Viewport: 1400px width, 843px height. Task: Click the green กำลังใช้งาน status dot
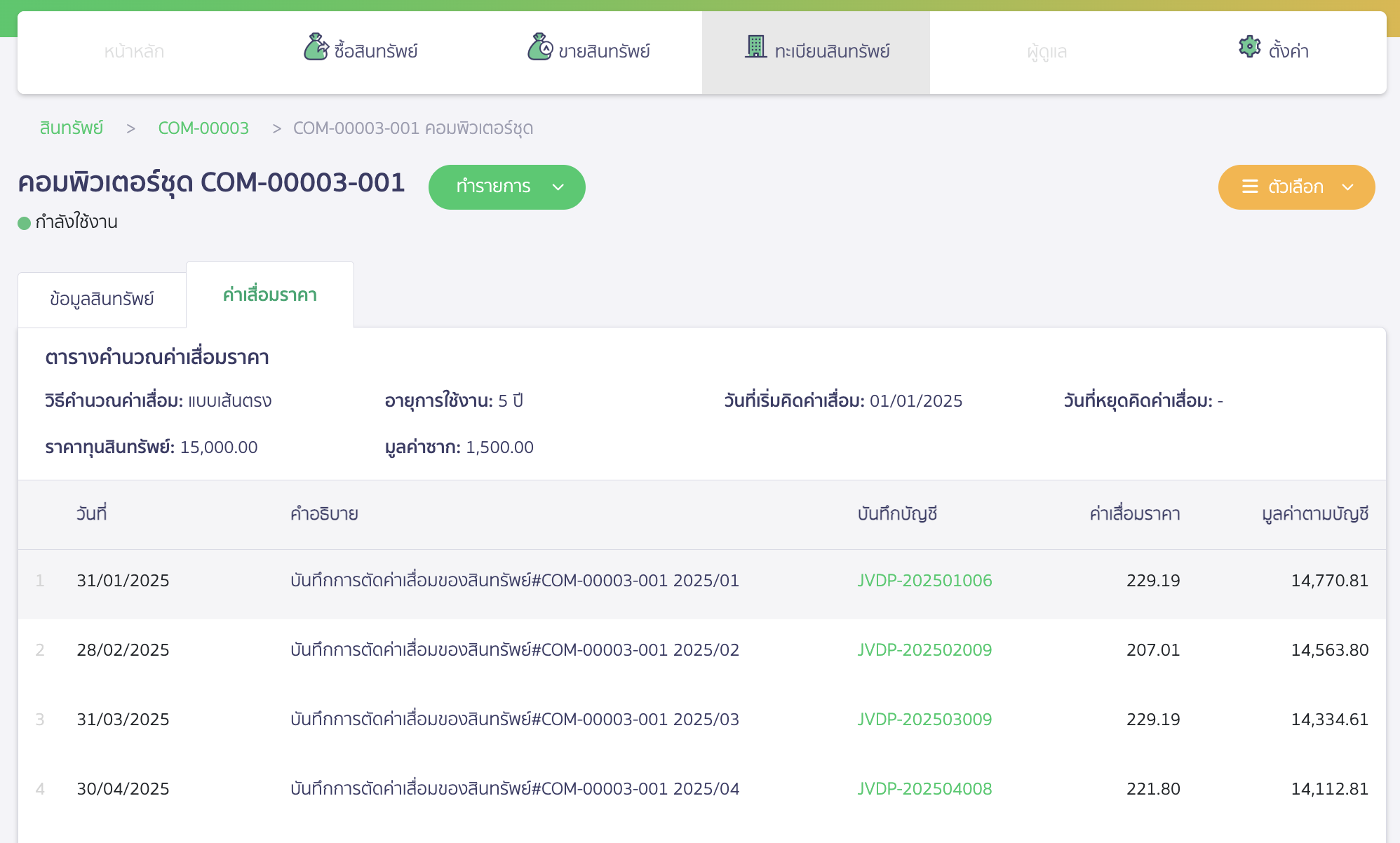click(x=25, y=223)
